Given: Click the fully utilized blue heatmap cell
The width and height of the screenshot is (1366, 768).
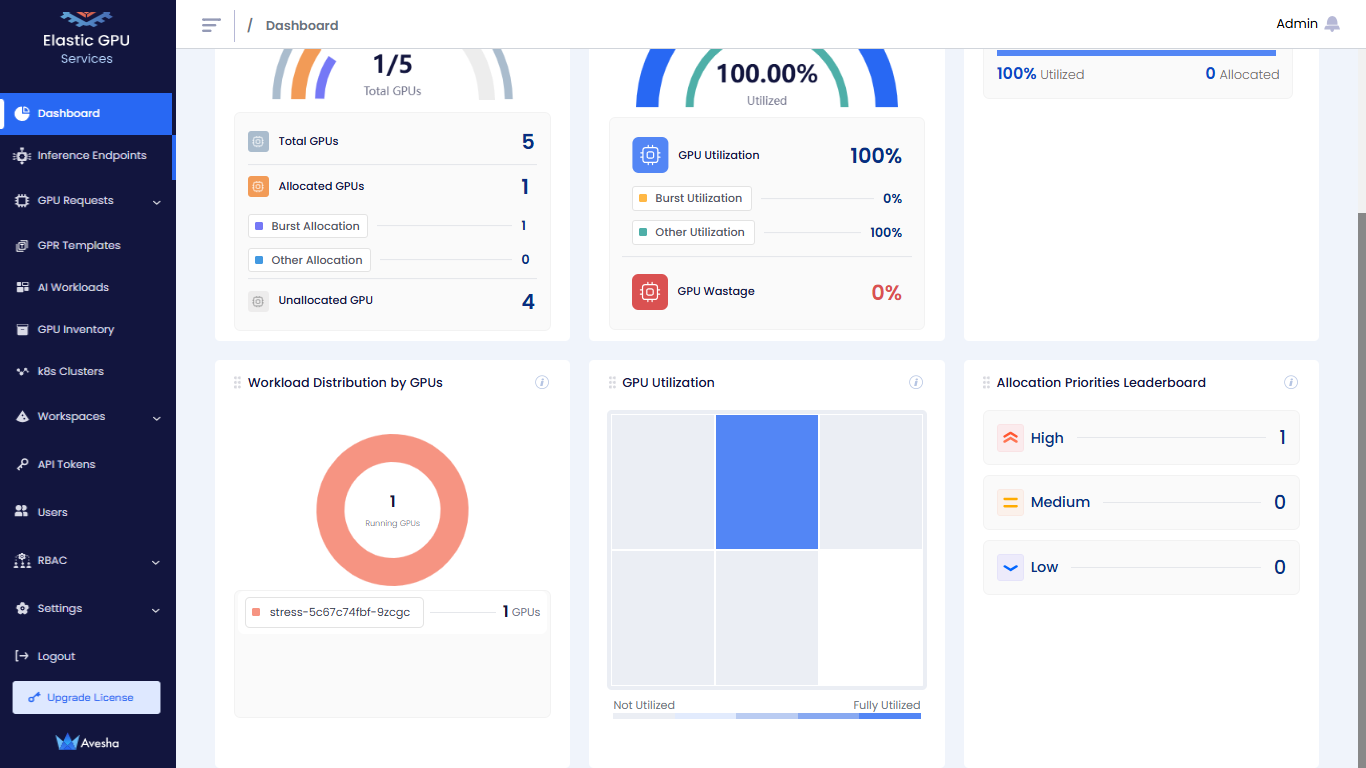Looking at the screenshot, I should click(767, 482).
